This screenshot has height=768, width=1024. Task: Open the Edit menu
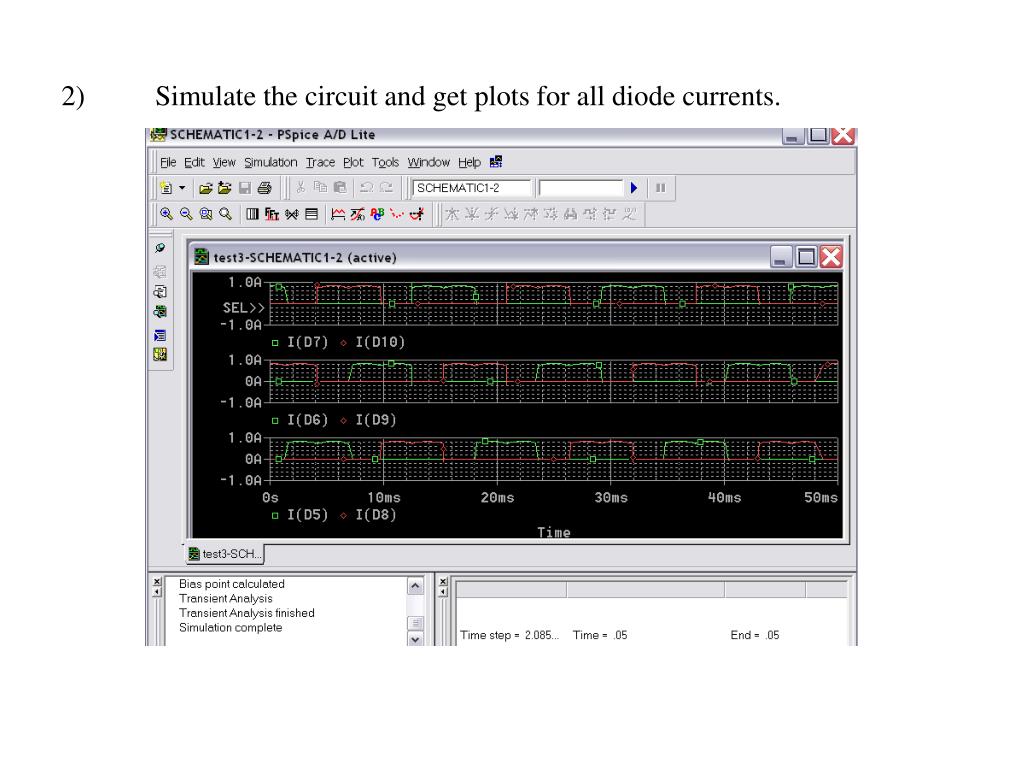tap(194, 163)
